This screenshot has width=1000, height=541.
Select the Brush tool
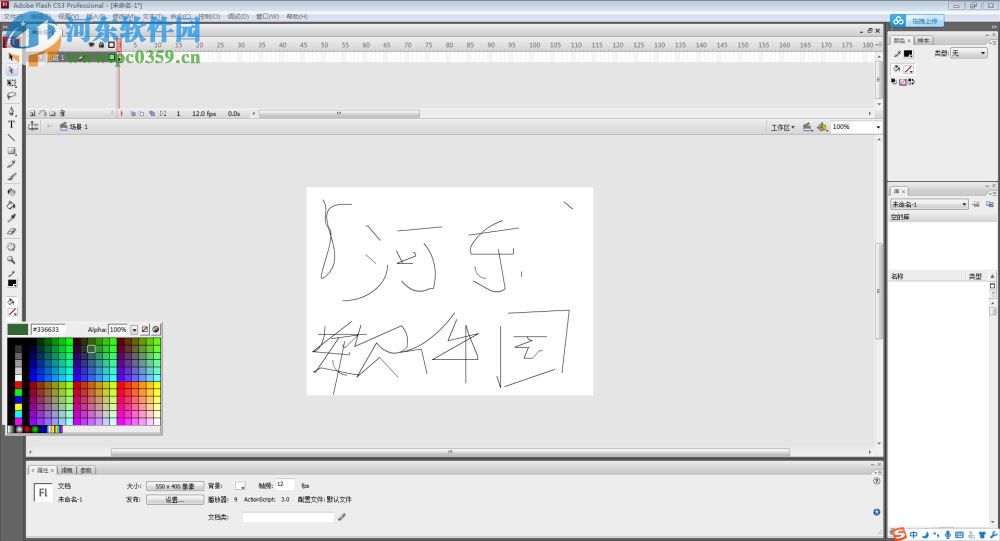coord(11,177)
